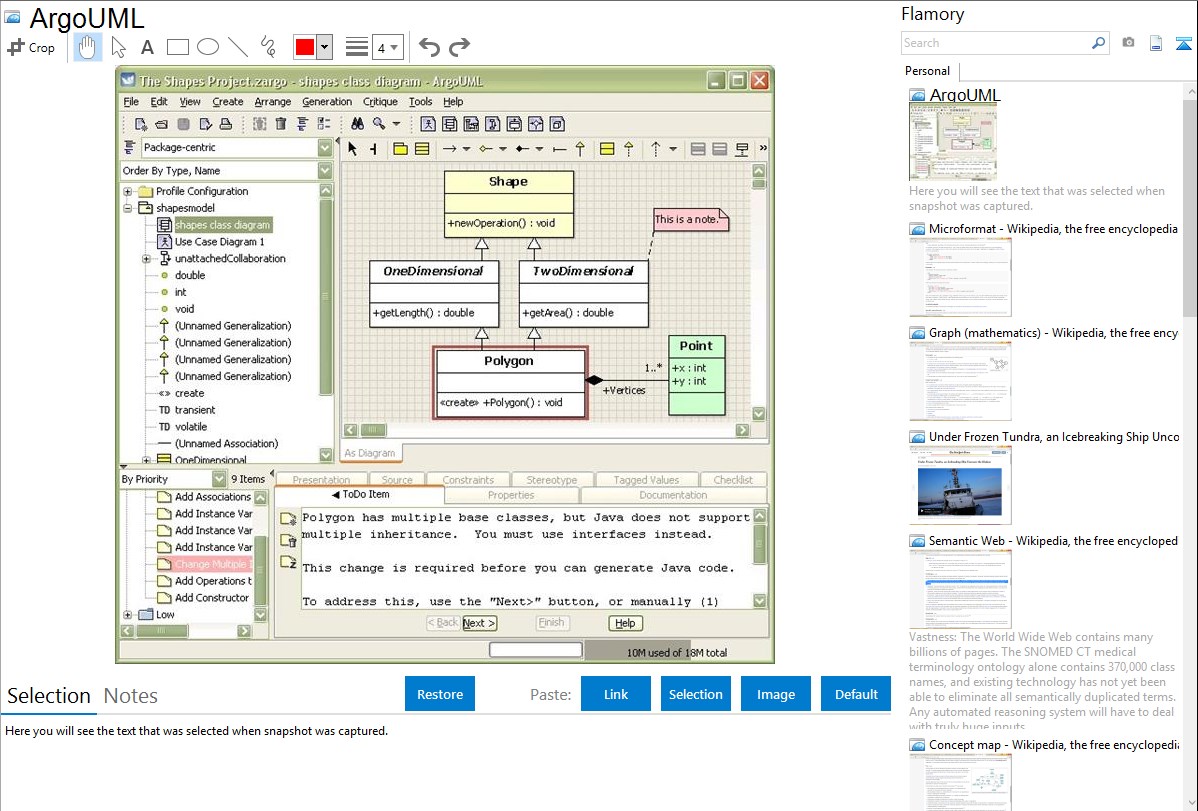
Task: Expand Profile Configuration tree node
Action: pyautogui.click(x=128, y=191)
